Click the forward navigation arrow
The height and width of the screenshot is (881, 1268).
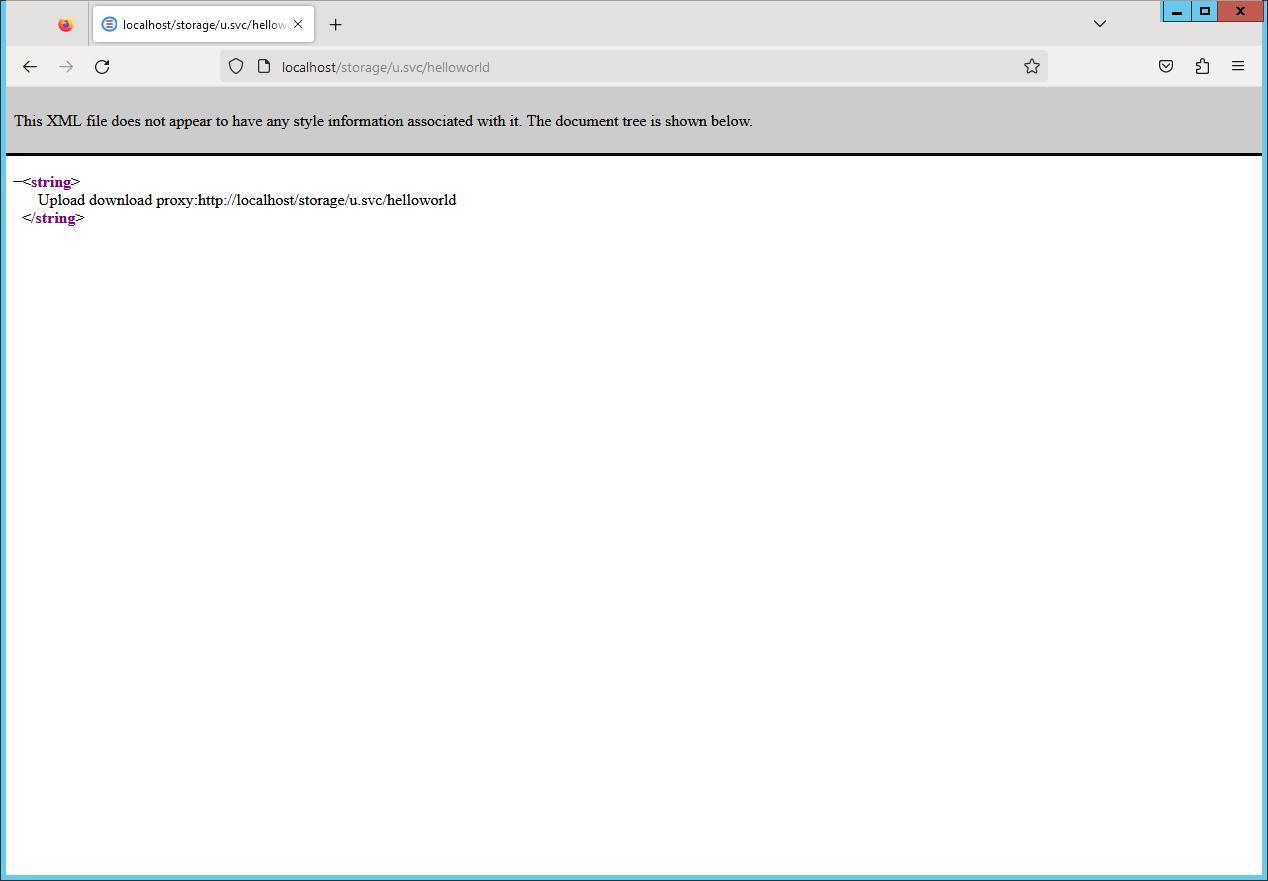(66, 67)
